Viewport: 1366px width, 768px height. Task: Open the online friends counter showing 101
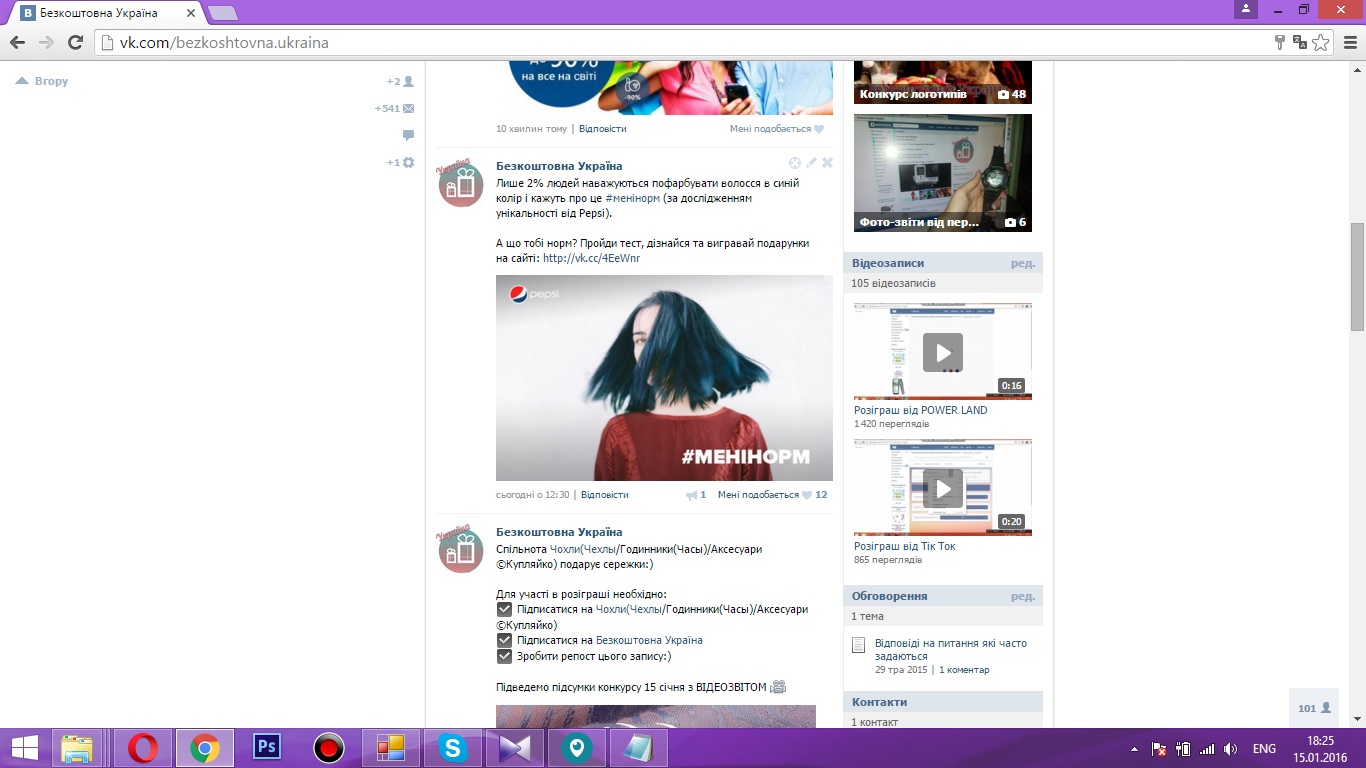click(1314, 708)
